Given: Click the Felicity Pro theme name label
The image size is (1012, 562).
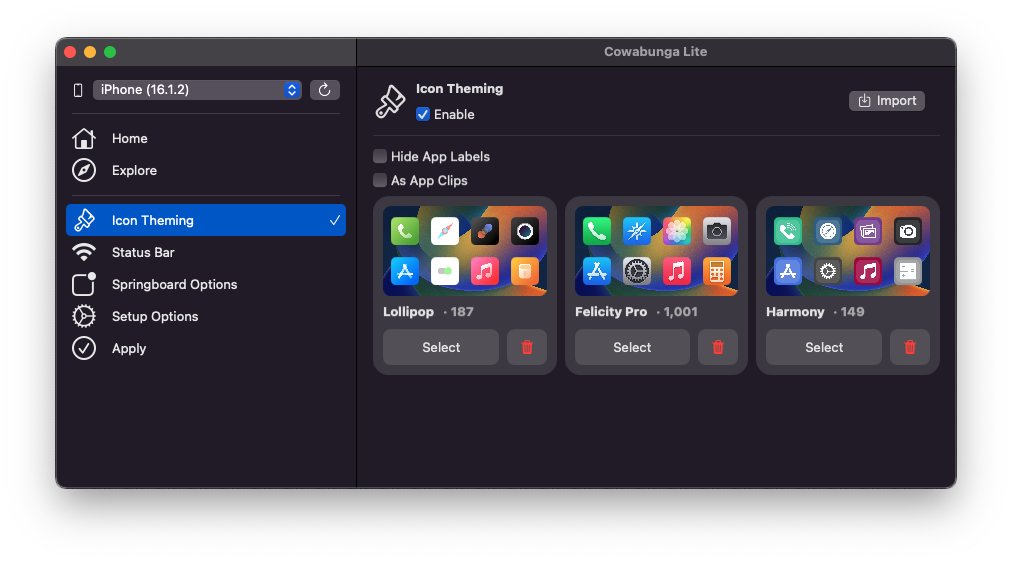Looking at the screenshot, I should (x=611, y=312).
